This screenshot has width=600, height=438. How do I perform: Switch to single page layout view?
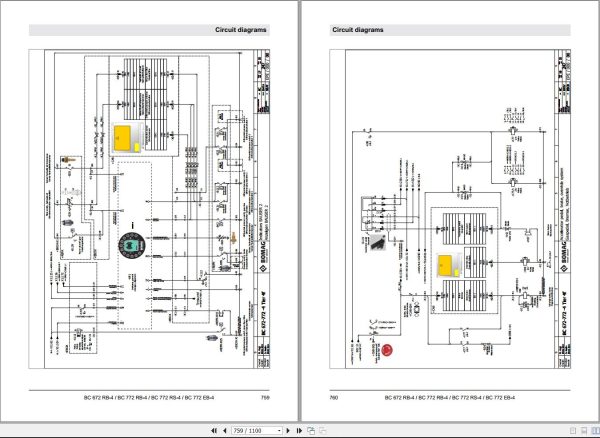click(x=573, y=431)
